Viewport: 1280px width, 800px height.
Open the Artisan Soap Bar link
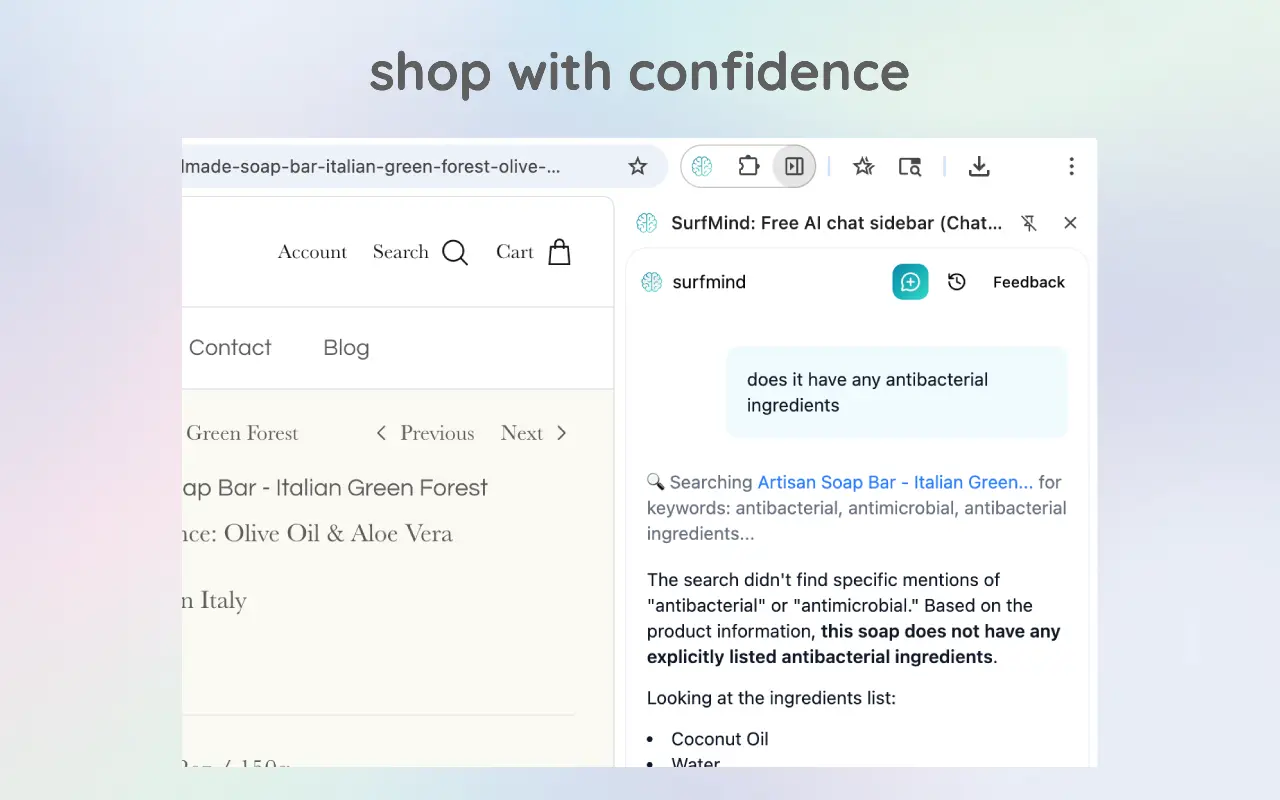(x=895, y=482)
